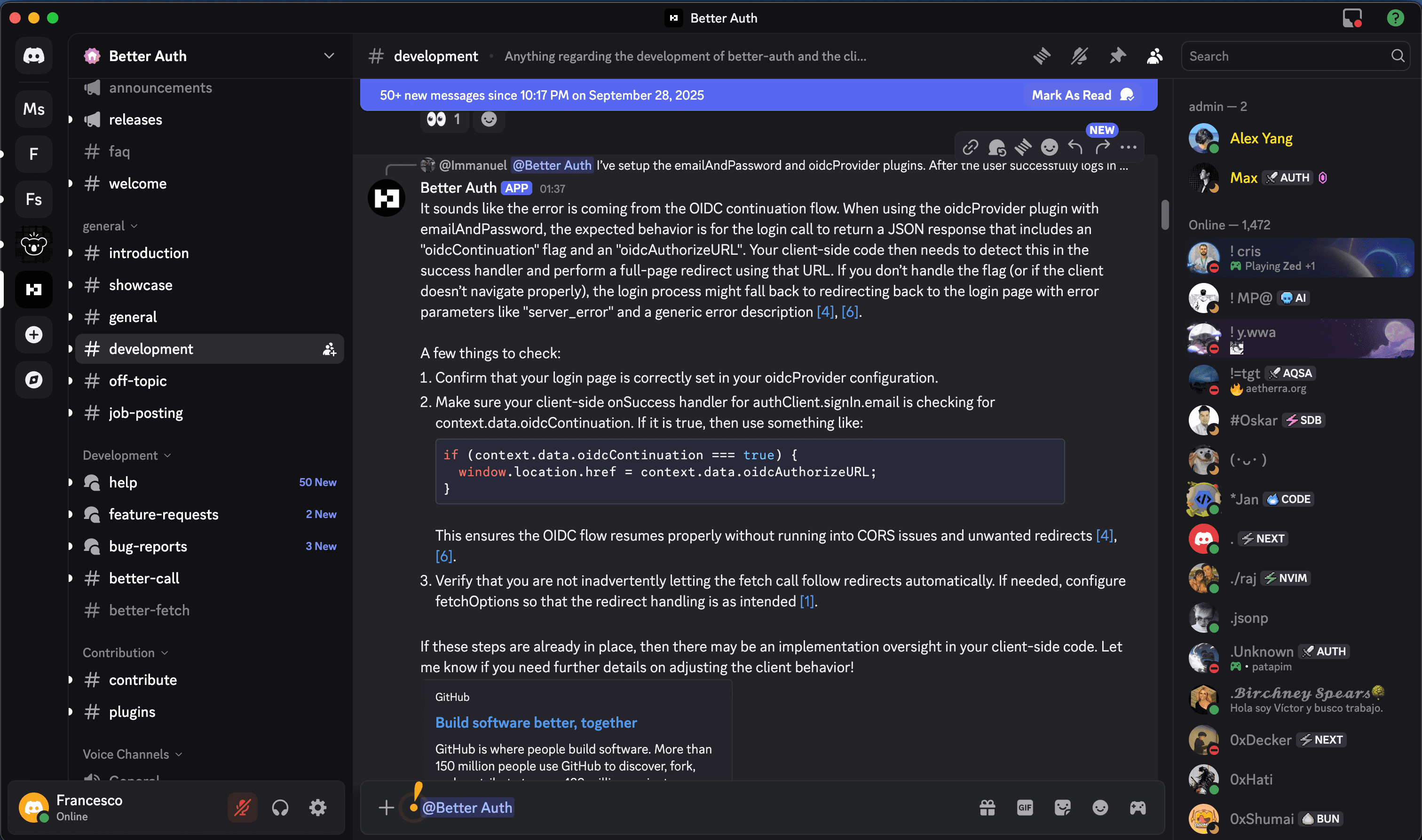1422x840 pixels.
Task: Click the Search input field
Action: tap(1285, 56)
